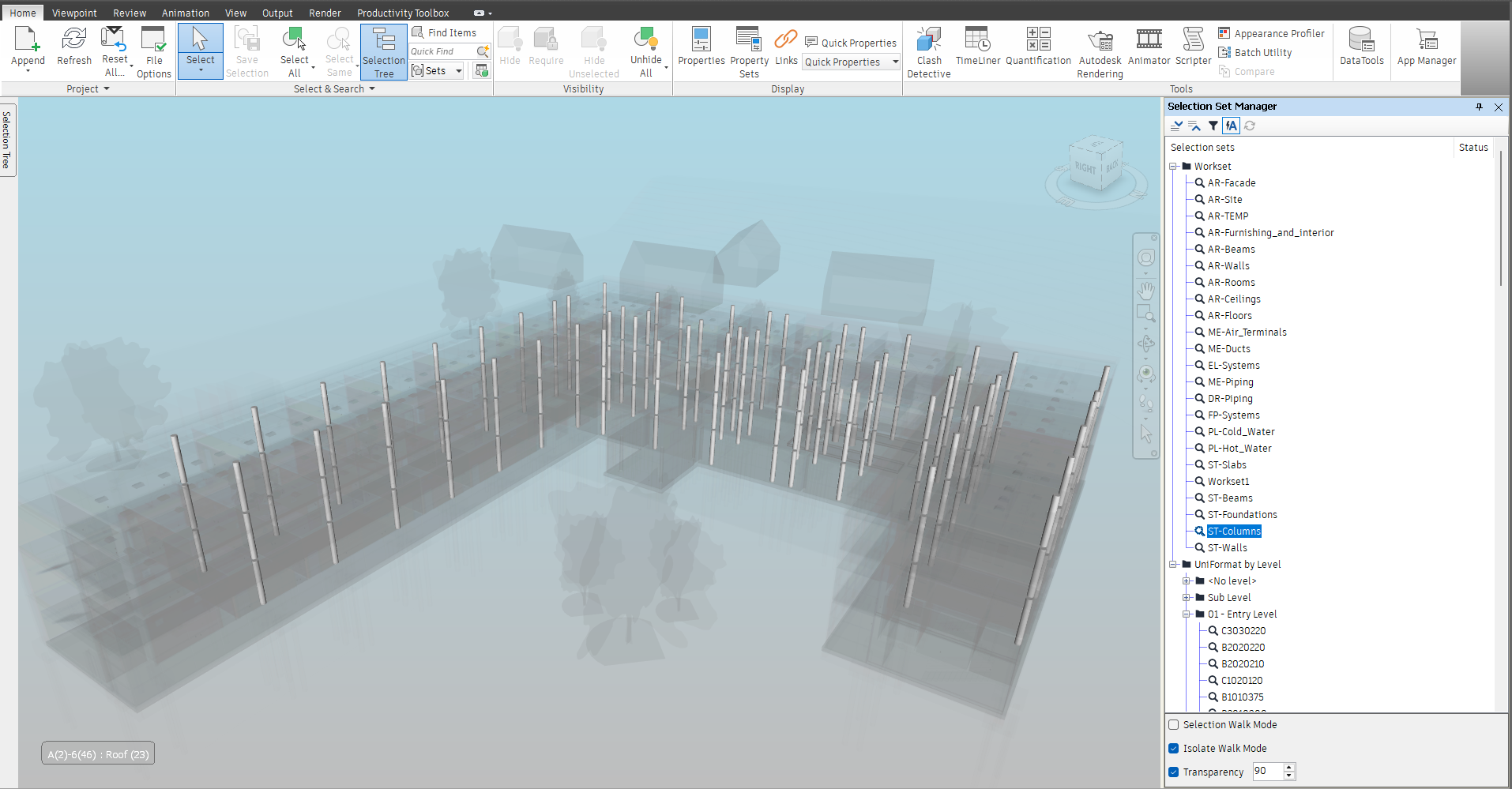Image resolution: width=1512 pixels, height=789 pixels.
Task: Open the docked Selection Tree side tab
Action: point(7,140)
